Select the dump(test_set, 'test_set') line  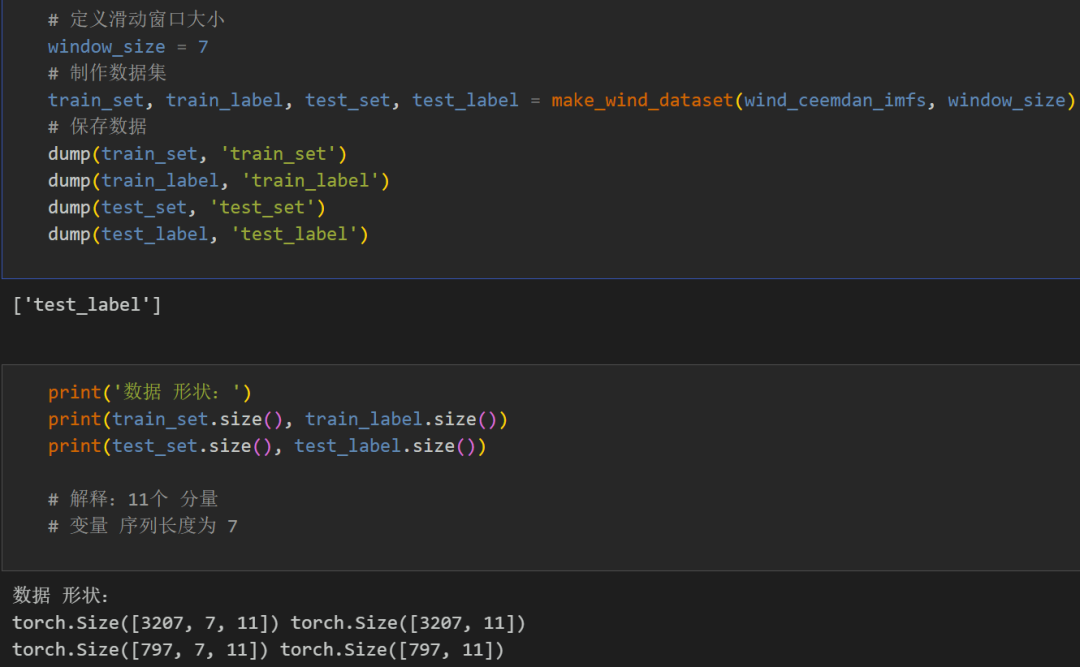click(x=186, y=208)
